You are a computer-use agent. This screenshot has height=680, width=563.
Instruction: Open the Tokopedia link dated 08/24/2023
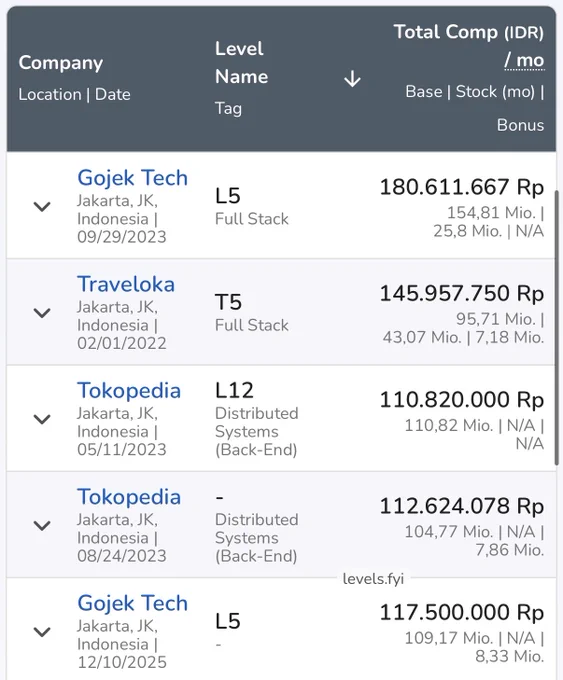[x=129, y=497]
